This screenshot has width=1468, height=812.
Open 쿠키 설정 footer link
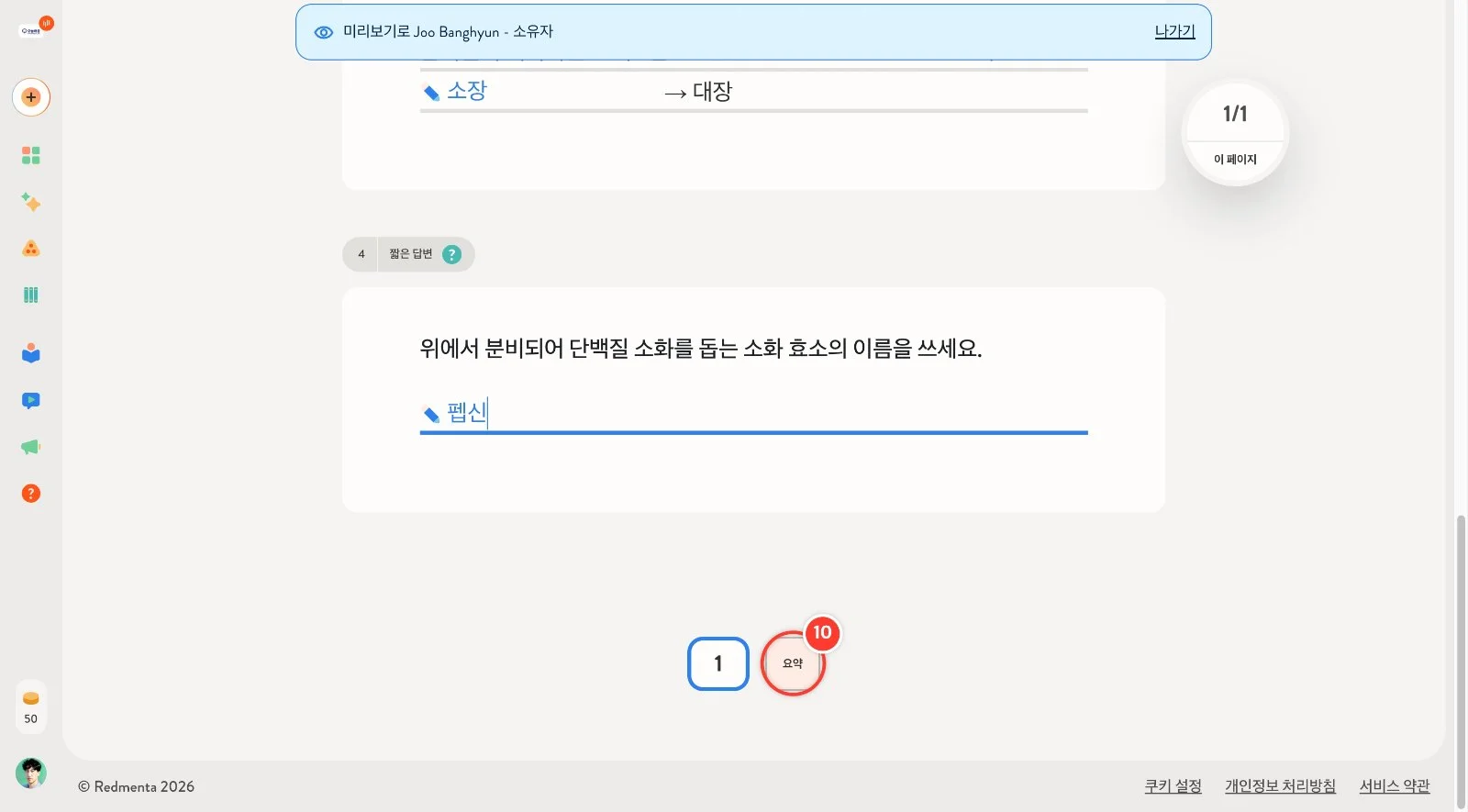[1173, 786]
